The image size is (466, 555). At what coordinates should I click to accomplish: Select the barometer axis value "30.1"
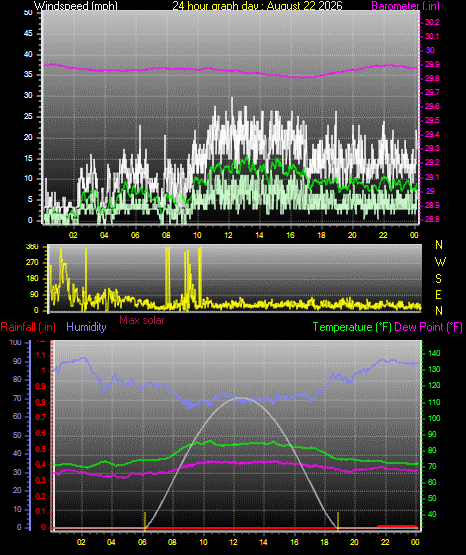(432, 36)
